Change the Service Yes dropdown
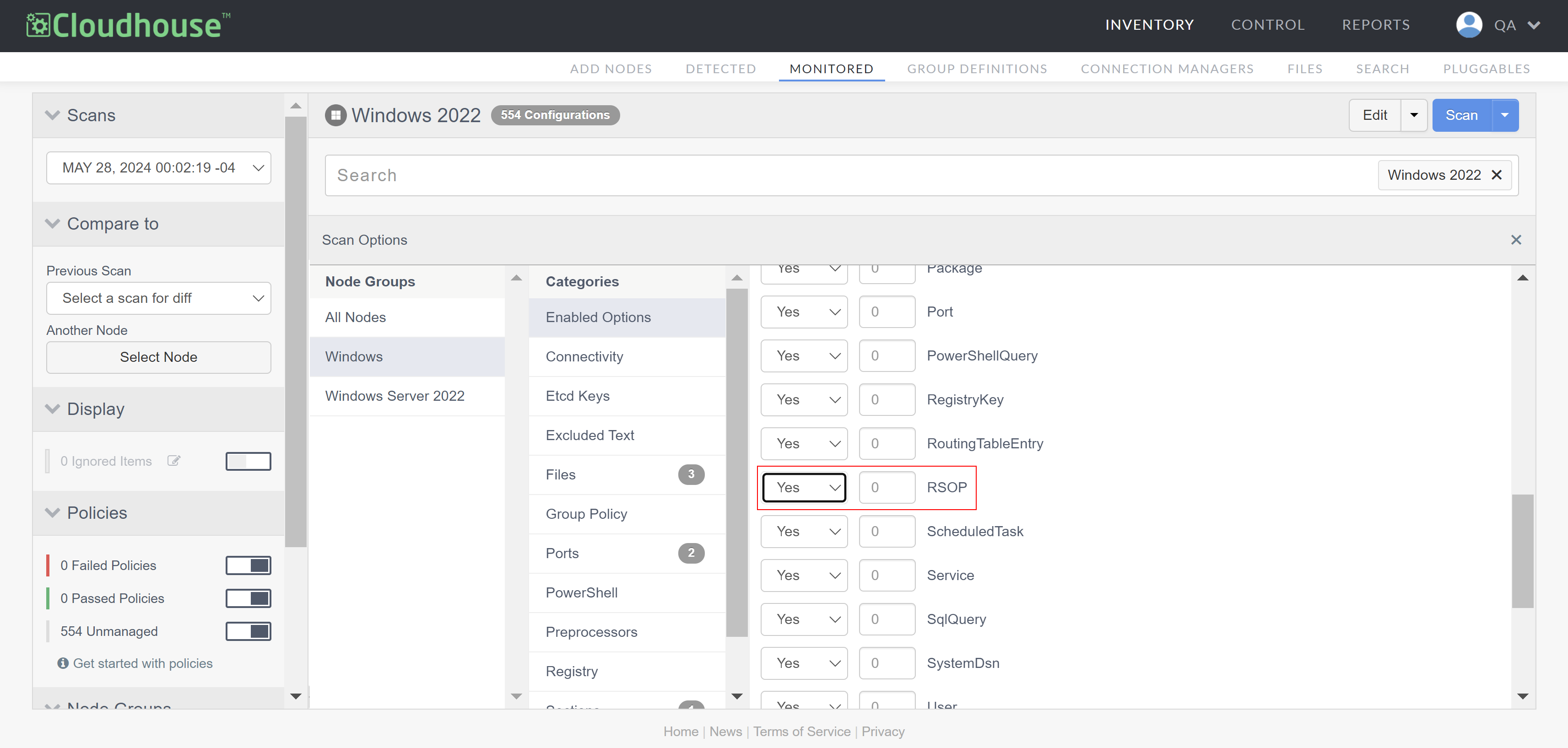 [804, 575]
